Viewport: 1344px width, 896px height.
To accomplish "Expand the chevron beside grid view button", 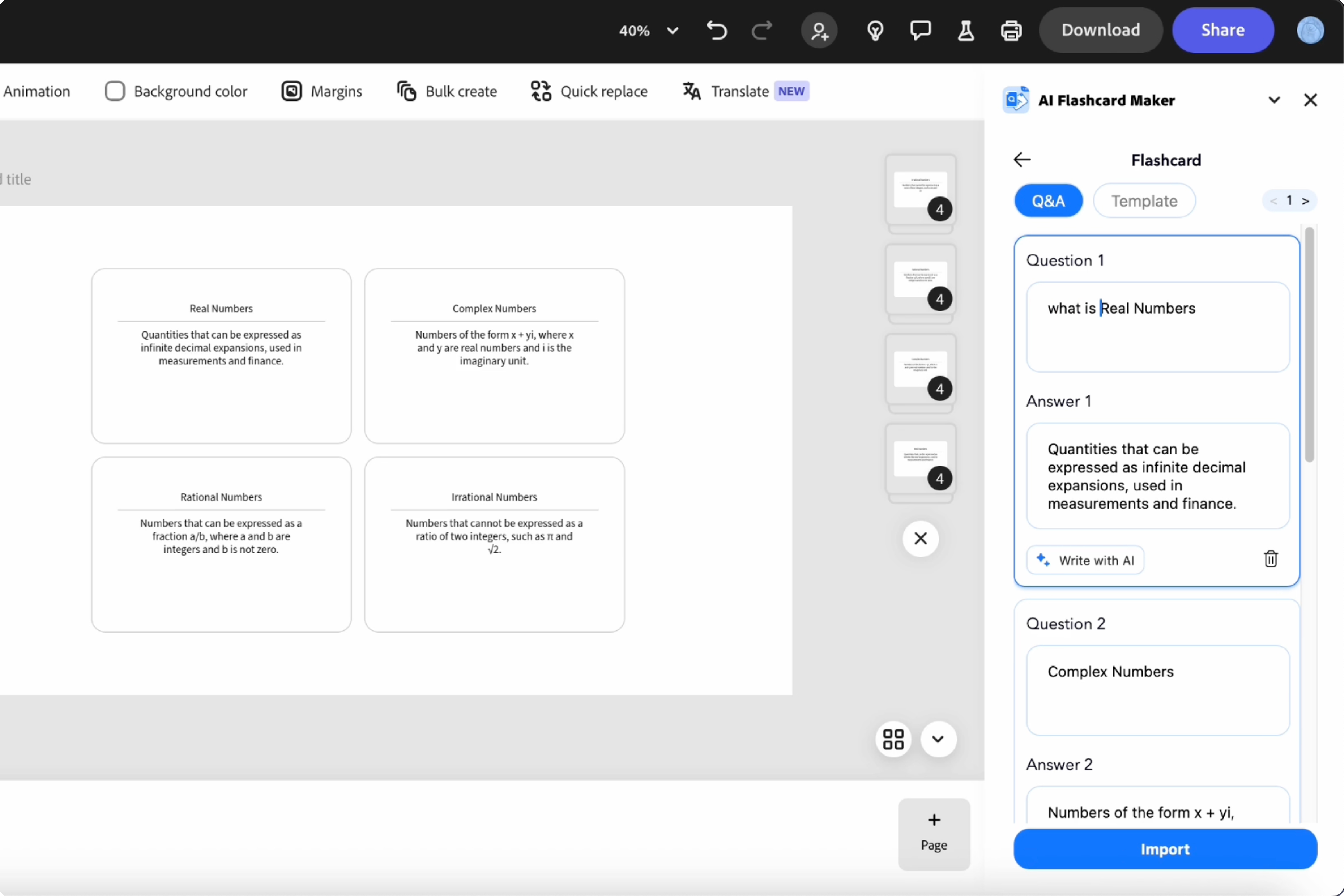I will click(938, 739).
